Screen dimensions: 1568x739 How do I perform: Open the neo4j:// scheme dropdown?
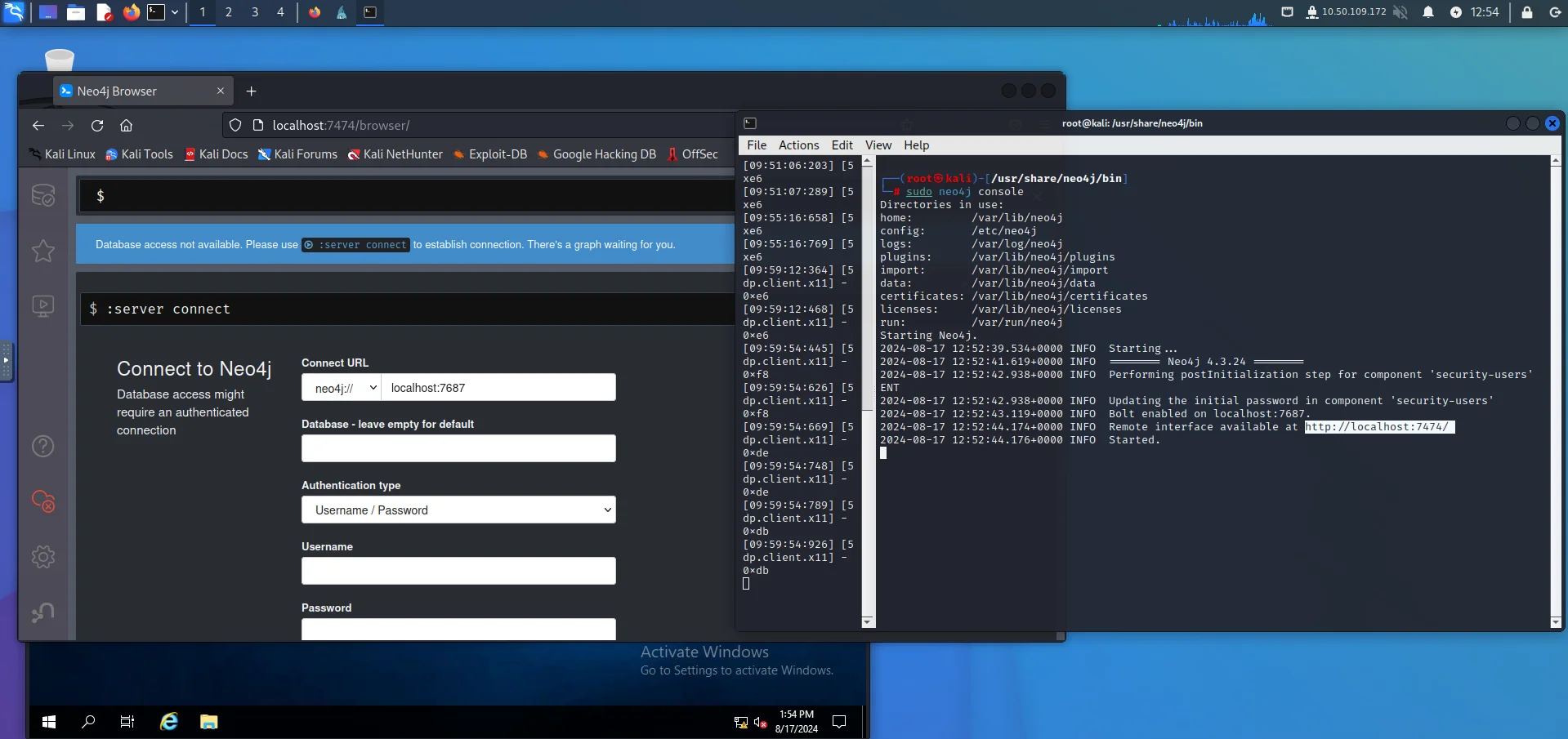(x=342, y=388)
